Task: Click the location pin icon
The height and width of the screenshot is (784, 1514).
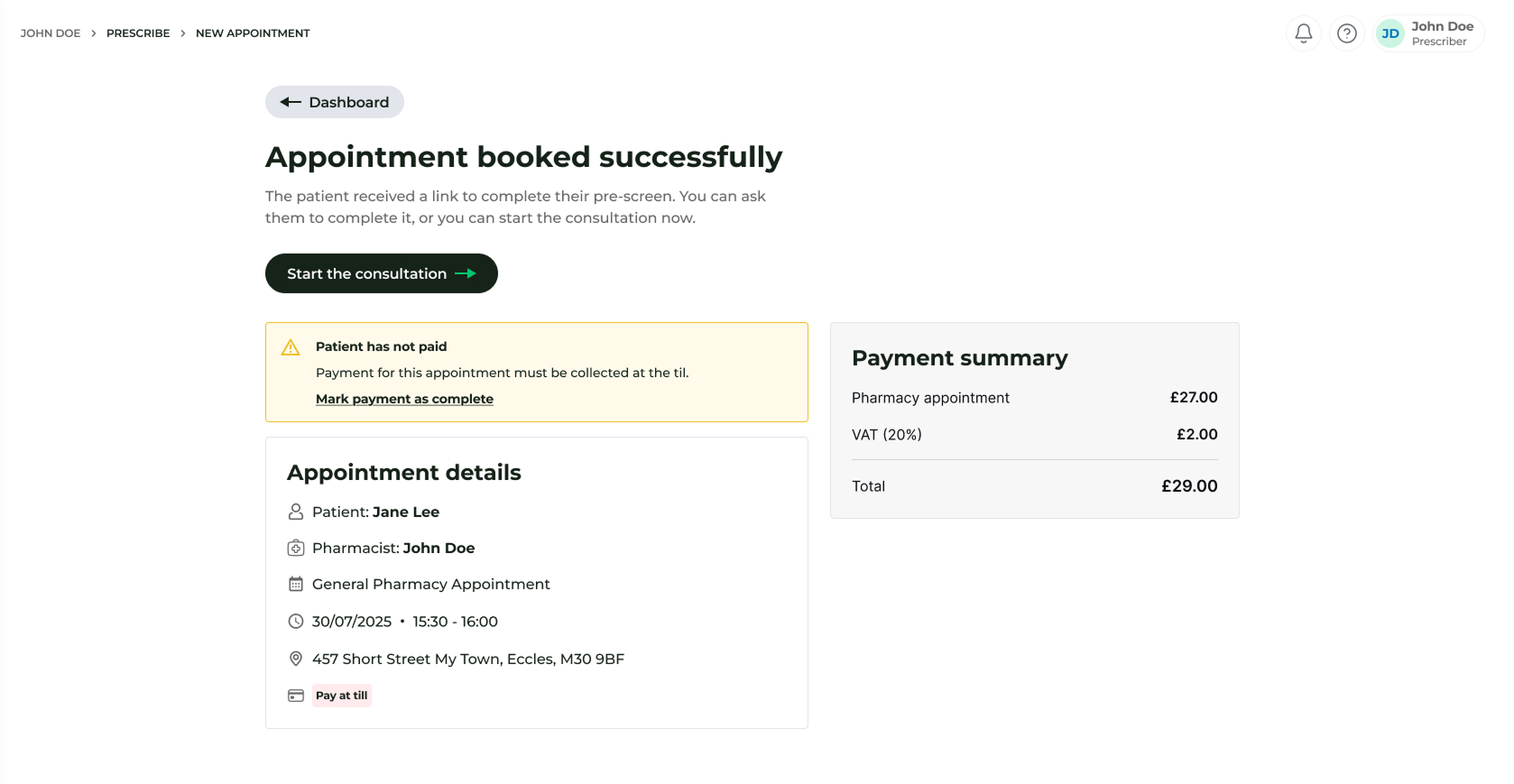Action: pos(295,659)
